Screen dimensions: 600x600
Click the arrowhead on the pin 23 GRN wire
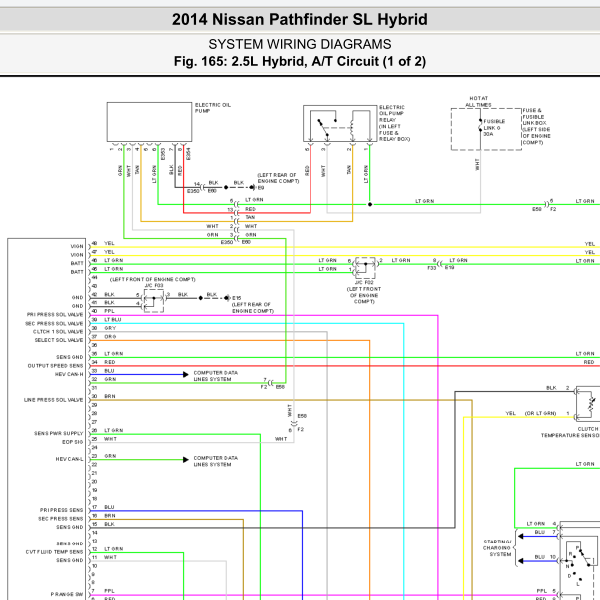tap(186, 460)
